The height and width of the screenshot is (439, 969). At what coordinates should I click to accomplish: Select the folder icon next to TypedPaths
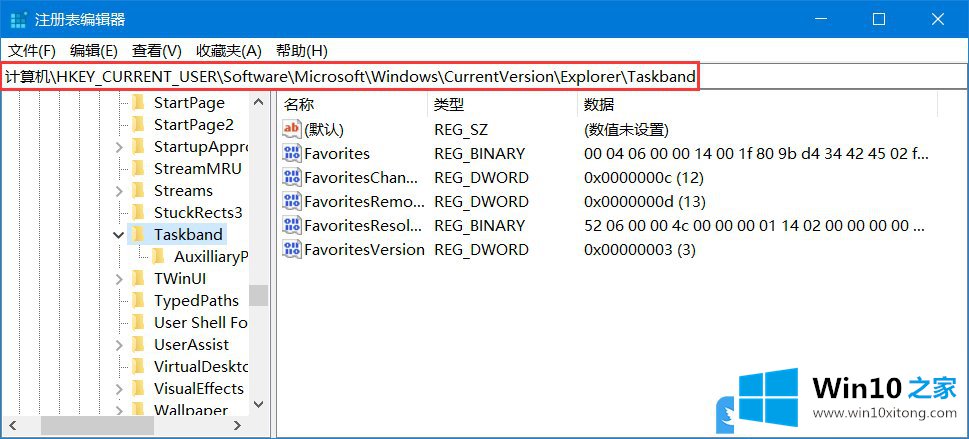click(138, 300)
